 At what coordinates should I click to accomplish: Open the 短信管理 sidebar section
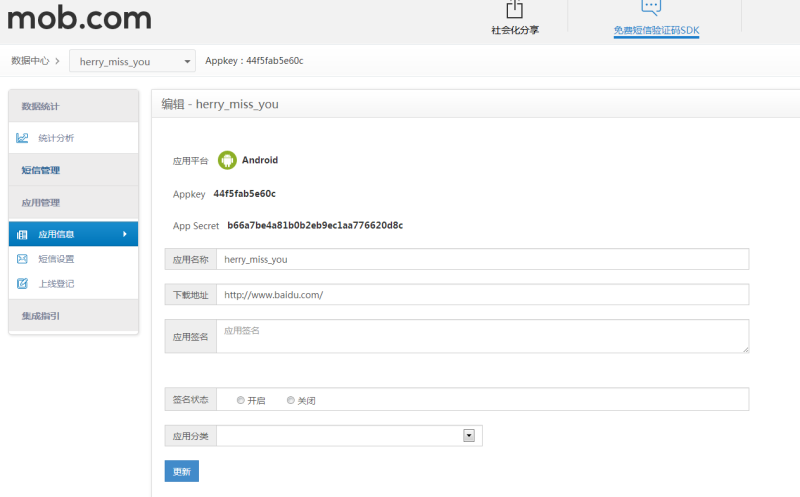[x=41, y=170]
